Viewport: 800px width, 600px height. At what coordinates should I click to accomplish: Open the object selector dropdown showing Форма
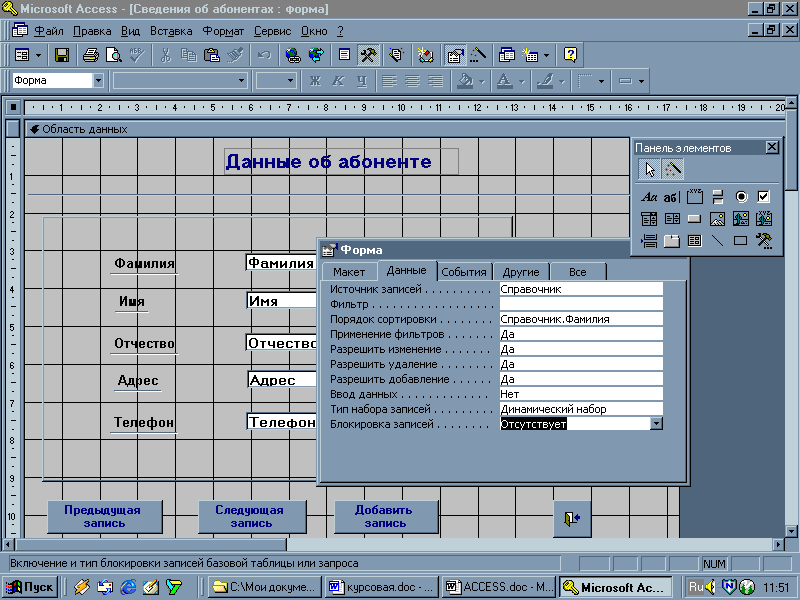tap(98, 81)
